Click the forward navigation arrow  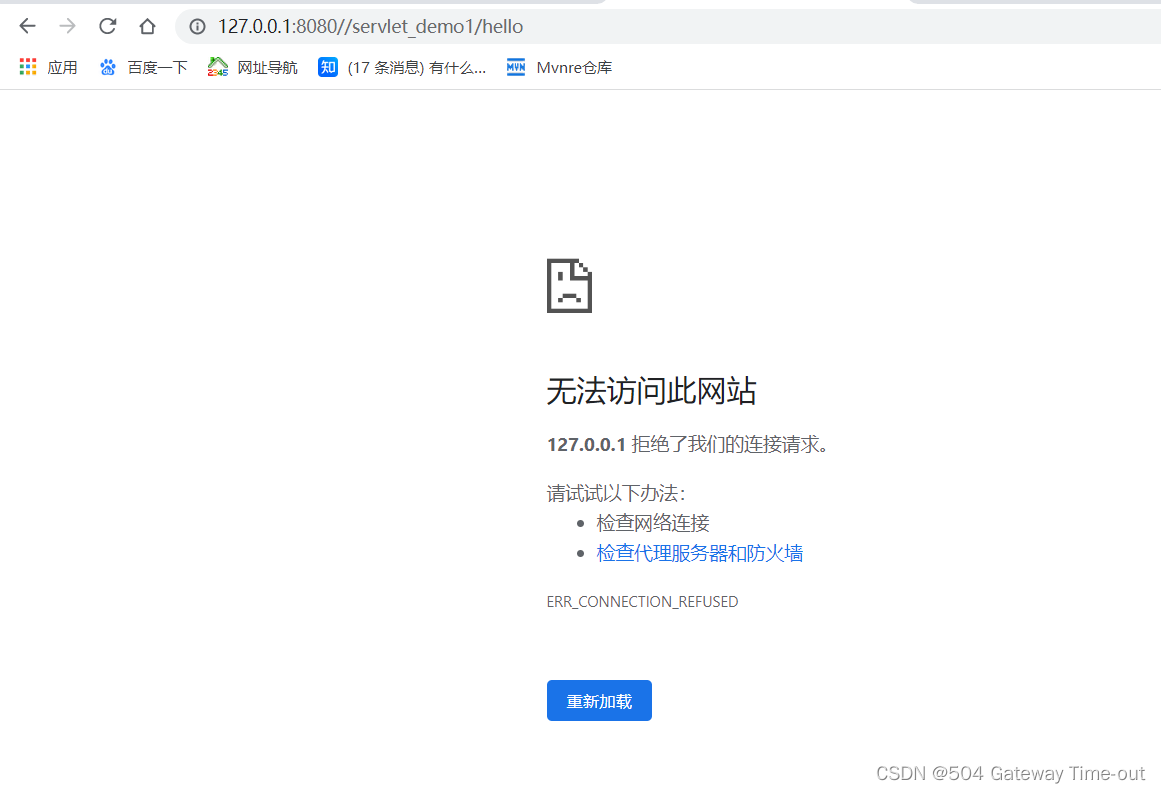click(67, 27)
